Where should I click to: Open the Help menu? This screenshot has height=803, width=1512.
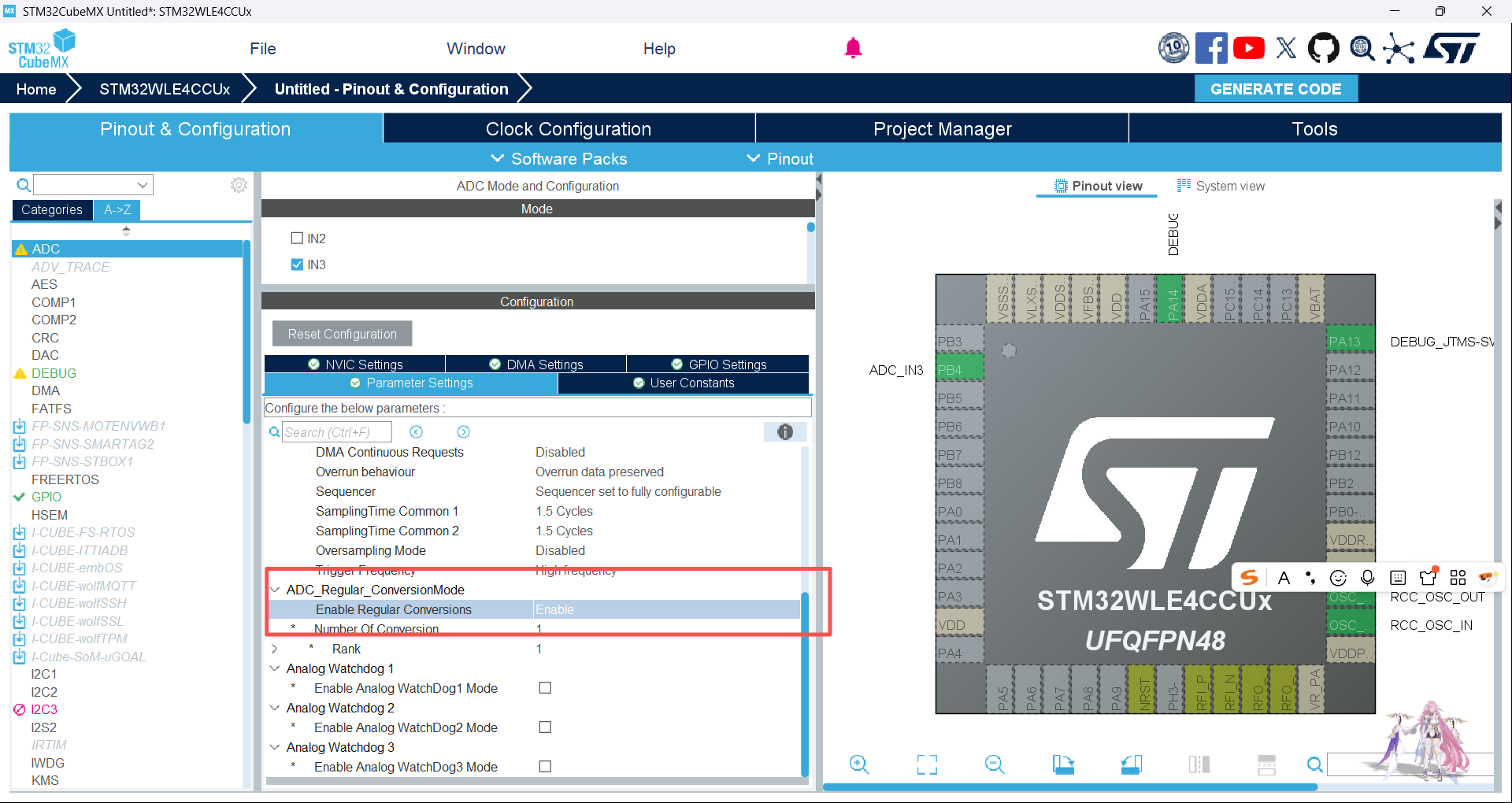(659, 49)
